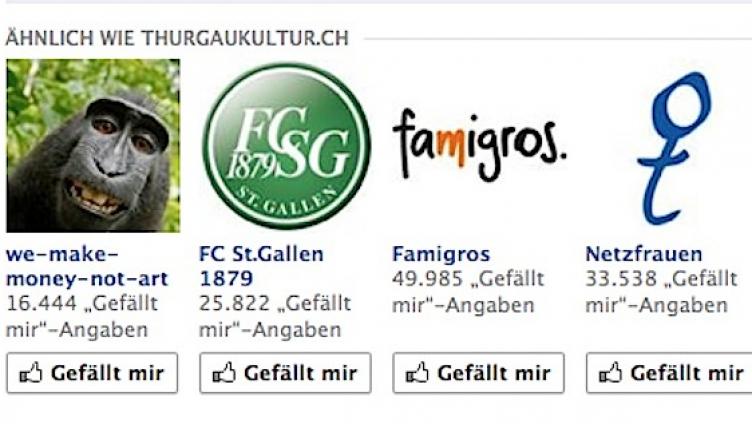The height and width of the screenshot is (424, 752).
Task: Open the Netzfrauen page name link
Action: pyautogui.click(x=644, y=254)
